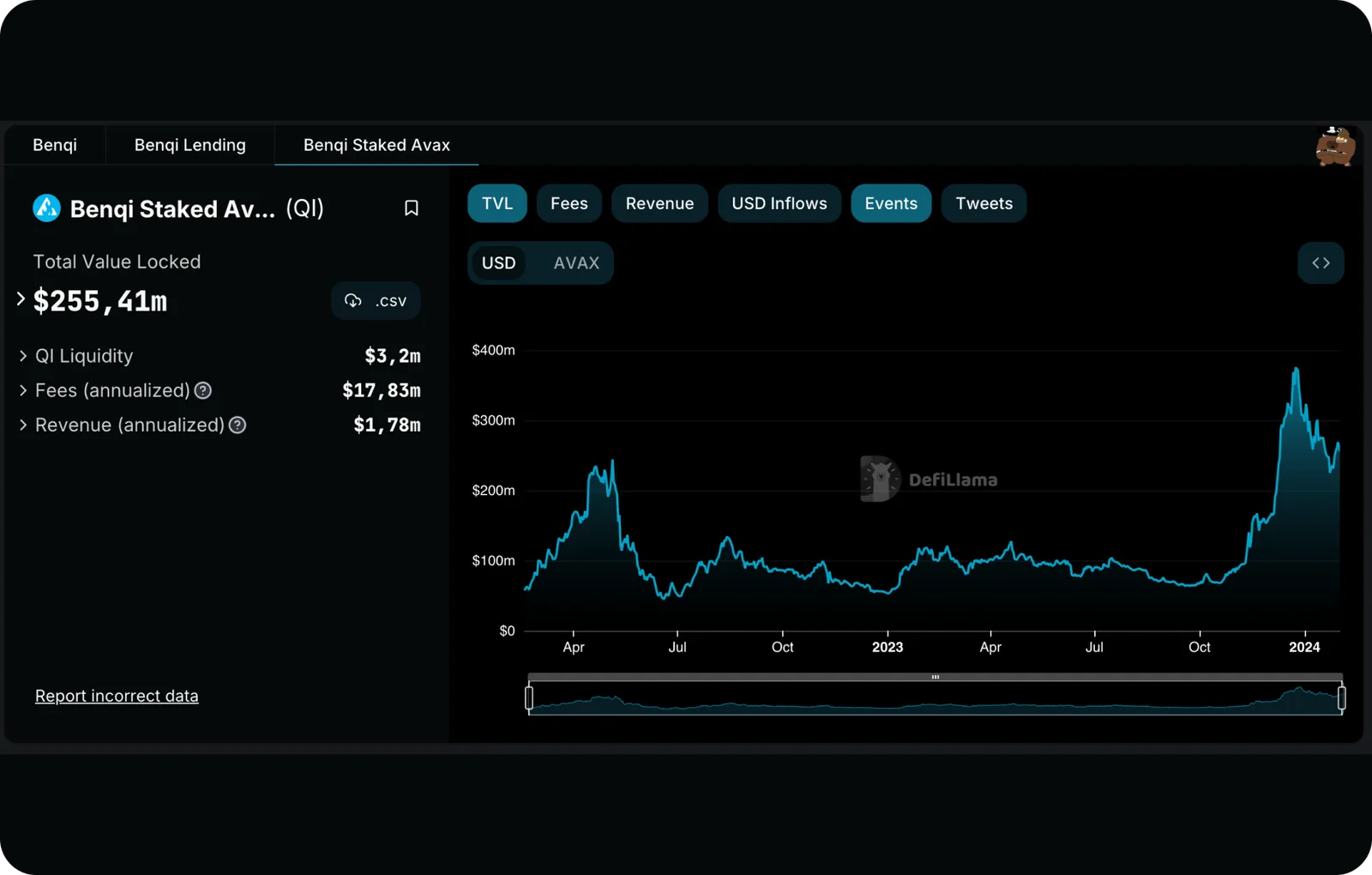
Task: Click the left handle of range slider
Action: coord(529,698)
